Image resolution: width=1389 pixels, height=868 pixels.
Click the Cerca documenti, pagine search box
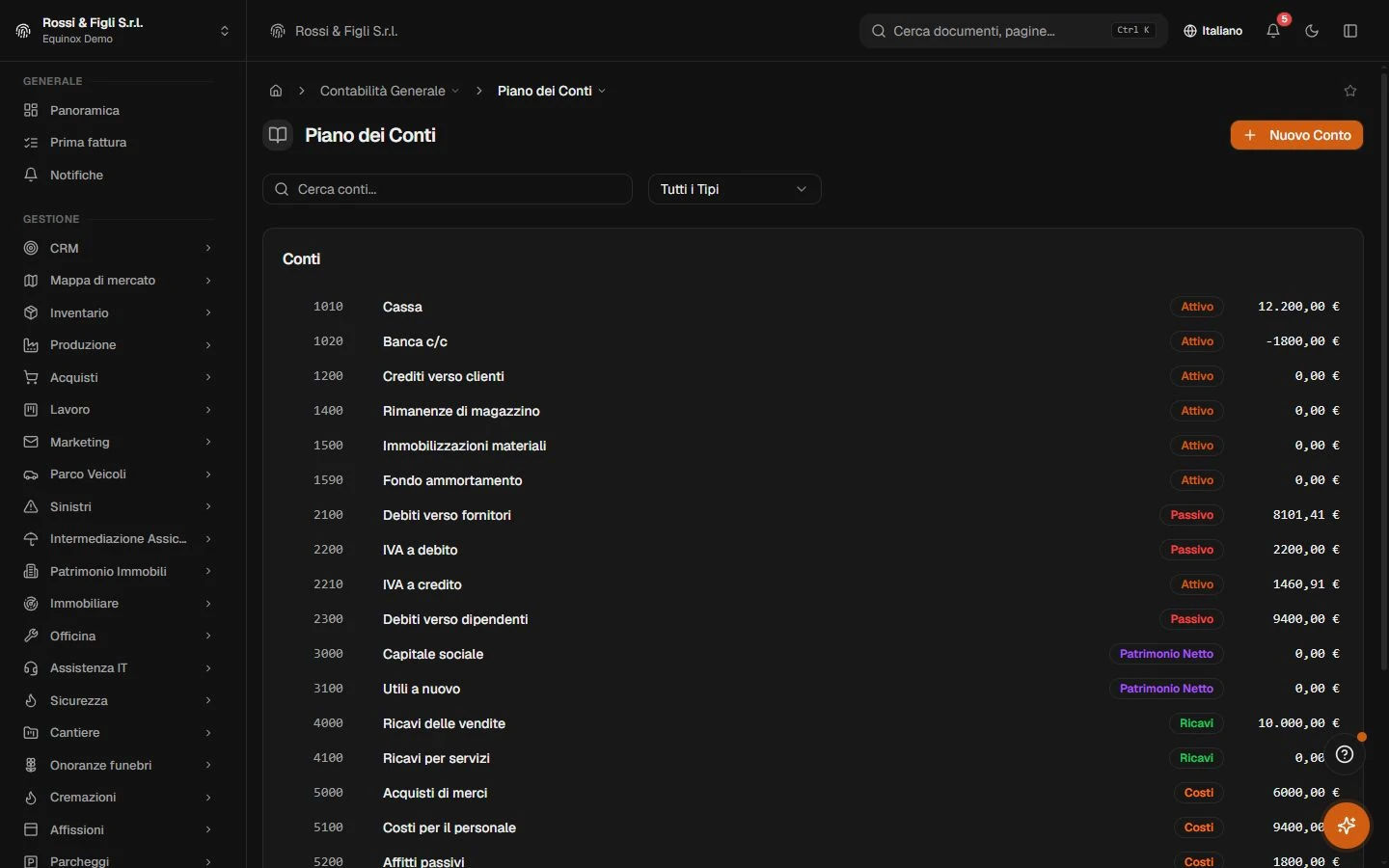(x=1013, y=31)
